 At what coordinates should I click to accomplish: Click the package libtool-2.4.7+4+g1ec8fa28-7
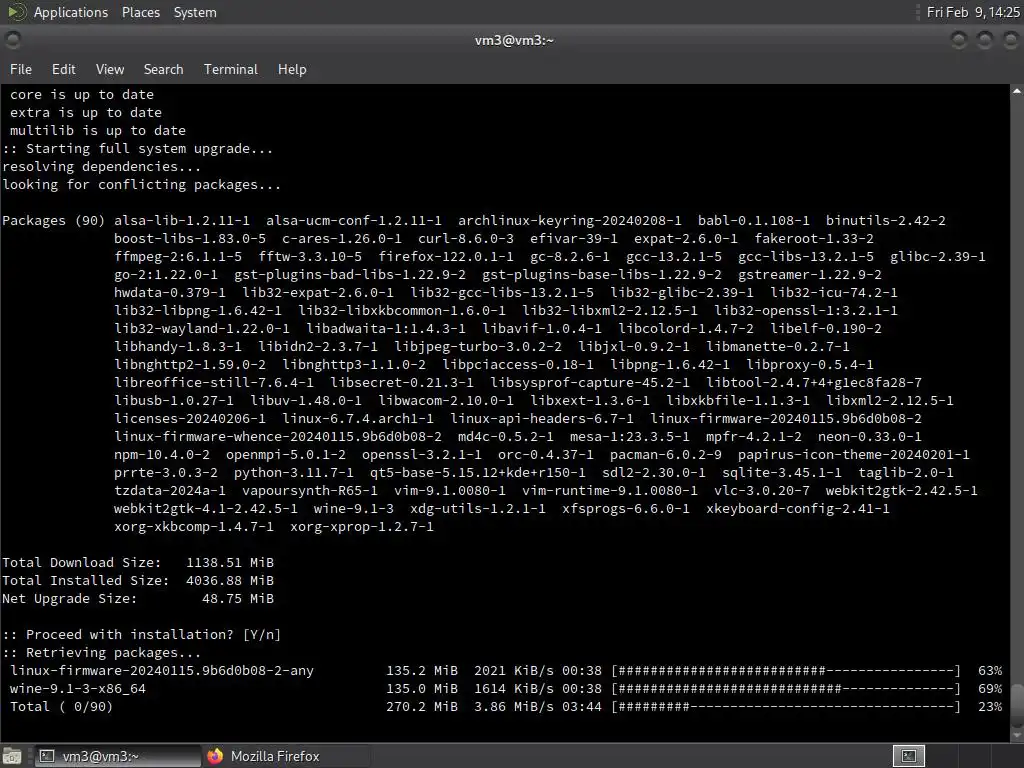pyautogui.click(x=814, y=383)
